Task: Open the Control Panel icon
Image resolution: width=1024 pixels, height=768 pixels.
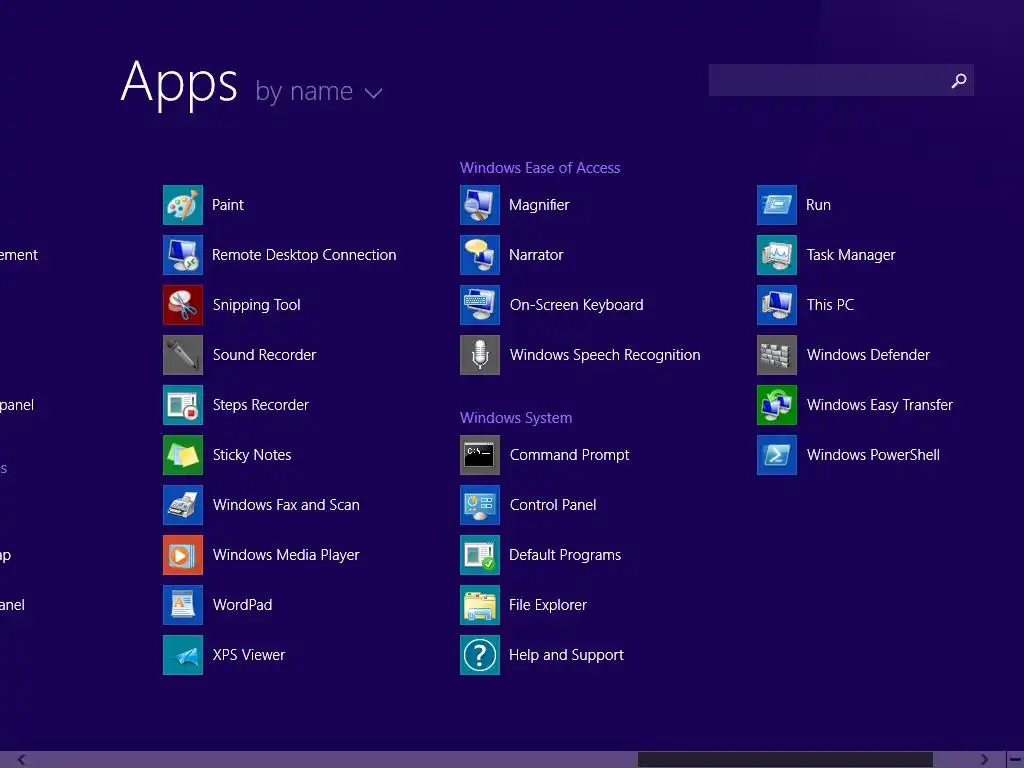Action: (x=480, y=505)
